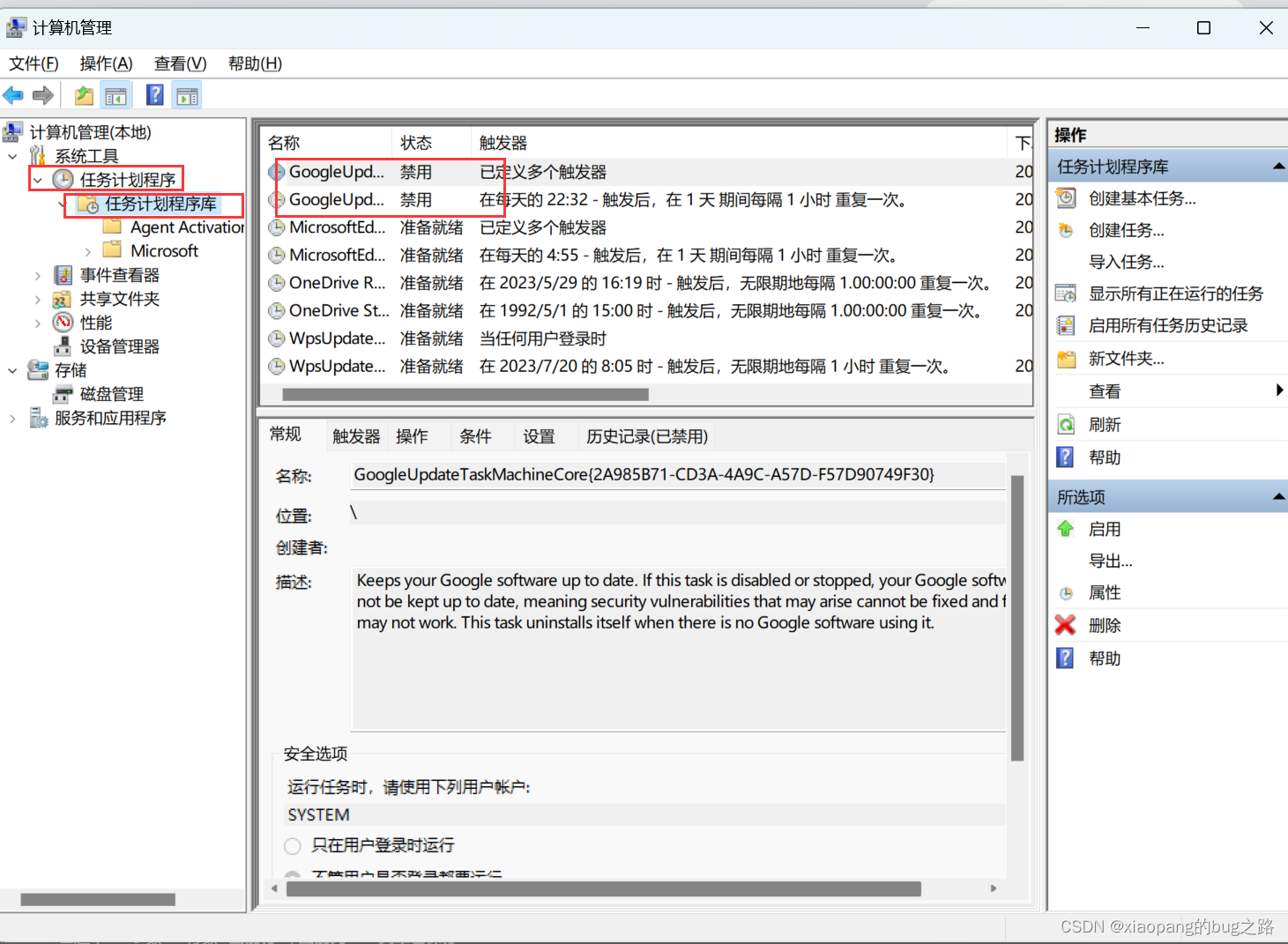The width and height of the screenshot is (1288, 944).
Task: Expand the Microsoft folder node
Action: pos(87,251)
